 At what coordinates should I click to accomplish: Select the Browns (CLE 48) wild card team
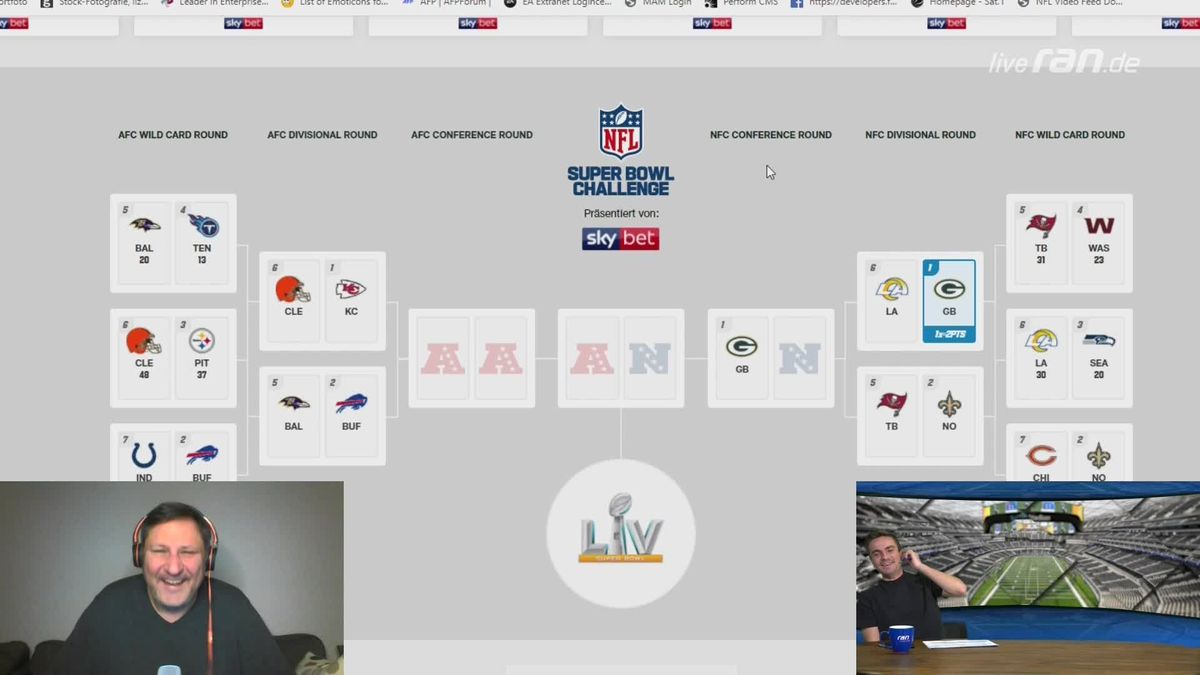coord(144,358)
